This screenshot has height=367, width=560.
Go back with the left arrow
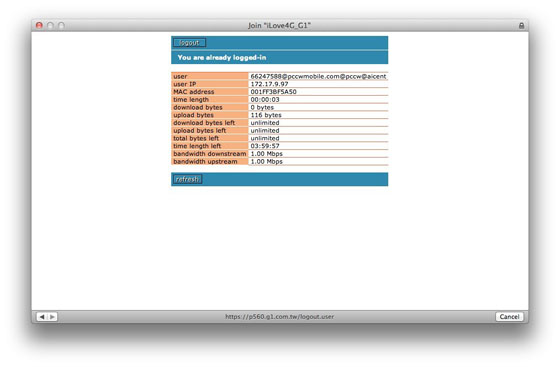click(42, 317)
